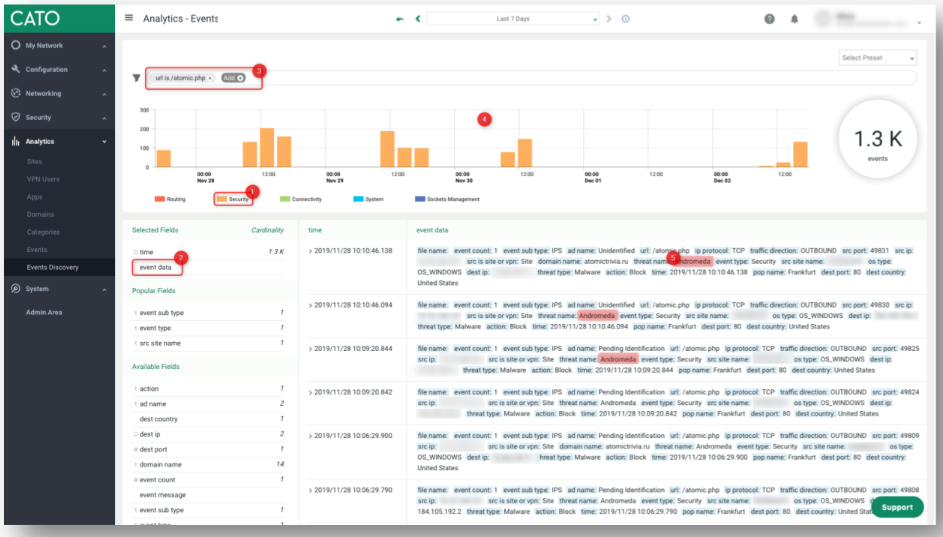
Task: Click the green back arrow icon
Action: click(x=401, y=18)
